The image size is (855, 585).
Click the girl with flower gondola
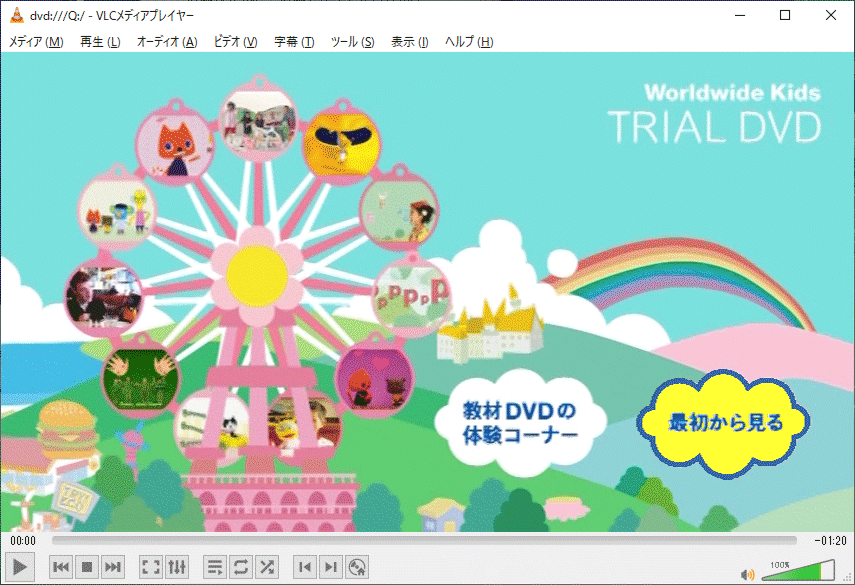[399, 211]
